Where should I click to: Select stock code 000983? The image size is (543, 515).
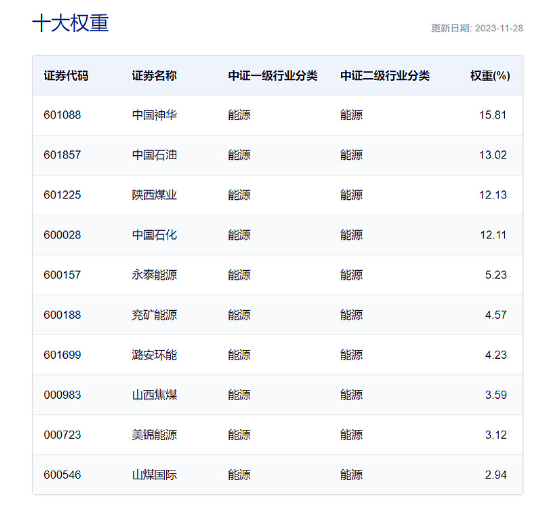point(62,395)
